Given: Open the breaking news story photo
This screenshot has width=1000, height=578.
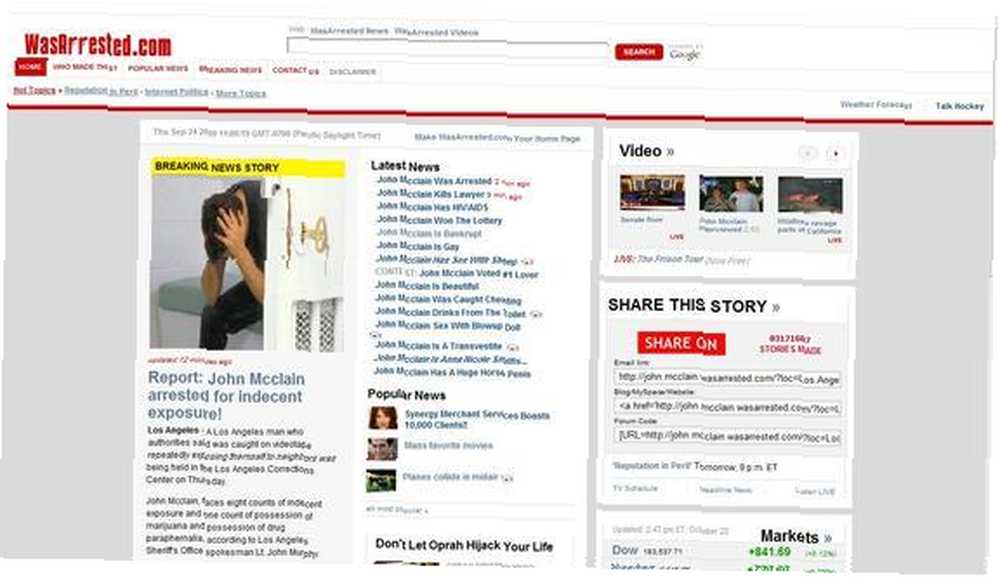Looking at the screenshot, I should coord(247,265).
